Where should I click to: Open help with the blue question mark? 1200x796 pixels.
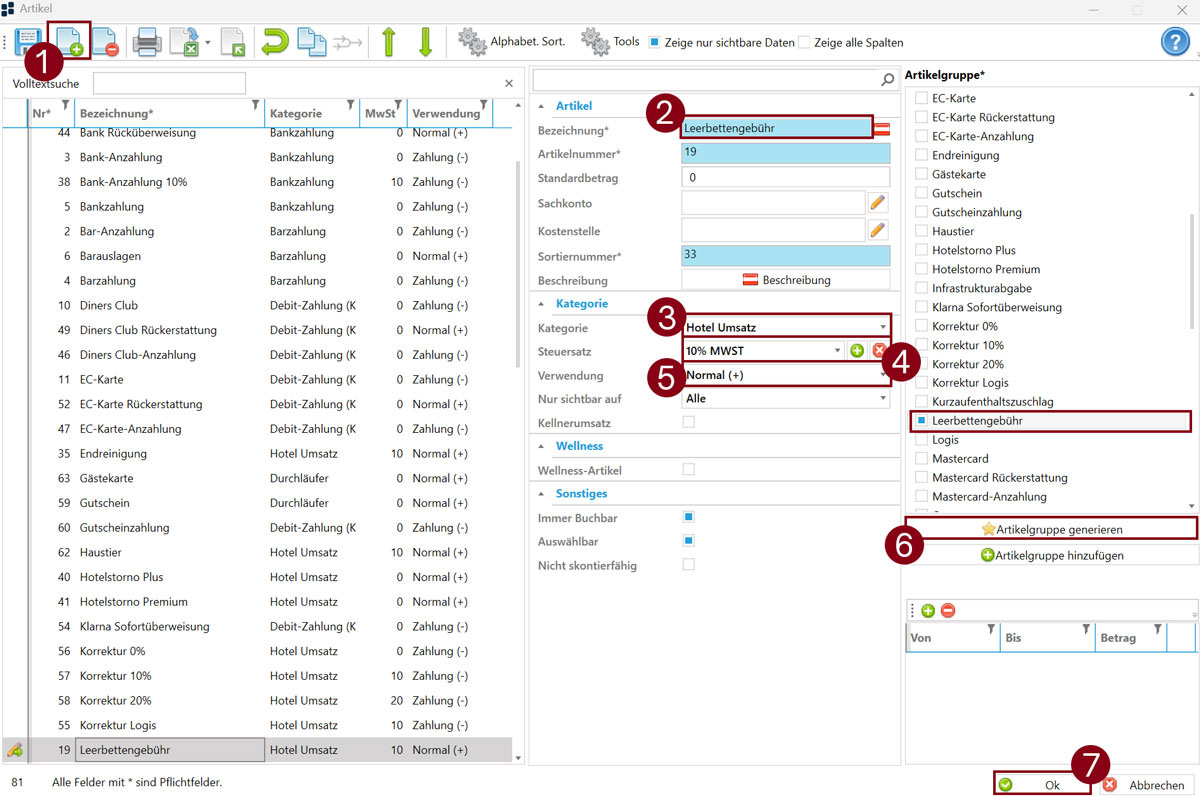pos(1174,42)
